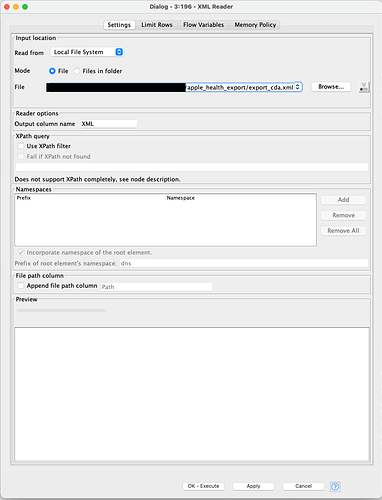Click the OK - Execute button
Screen dimensions: 382x500
pyautogui.click(x=203, y=486)
